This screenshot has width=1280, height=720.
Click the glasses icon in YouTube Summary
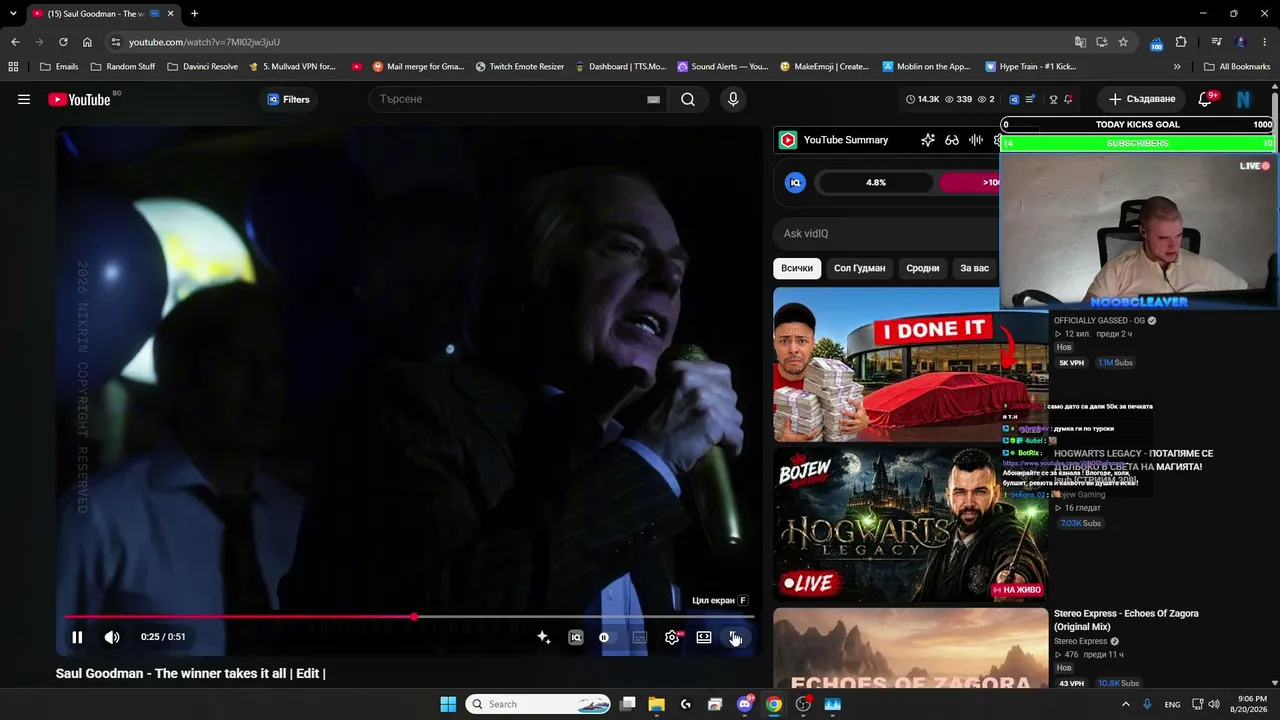[x=952, y=140]
